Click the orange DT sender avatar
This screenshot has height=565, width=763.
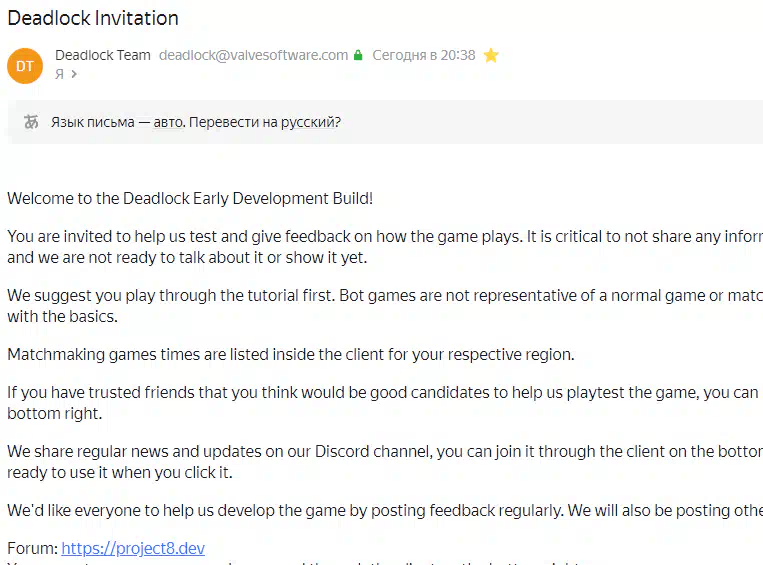[25, 66]
